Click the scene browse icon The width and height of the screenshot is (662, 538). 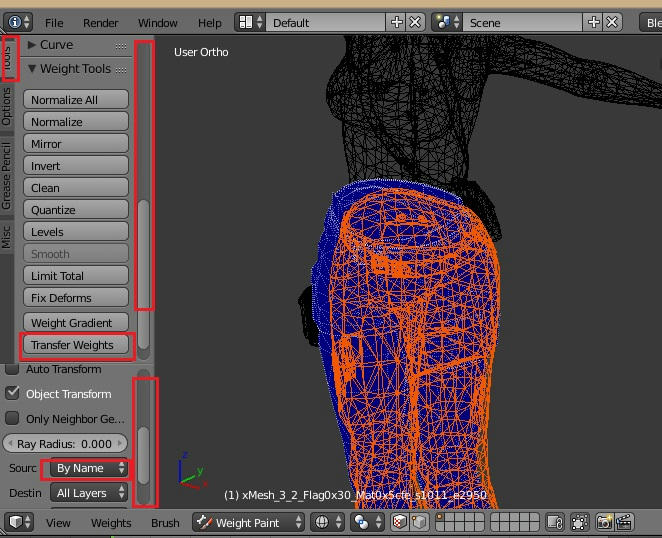pos(448,22)
